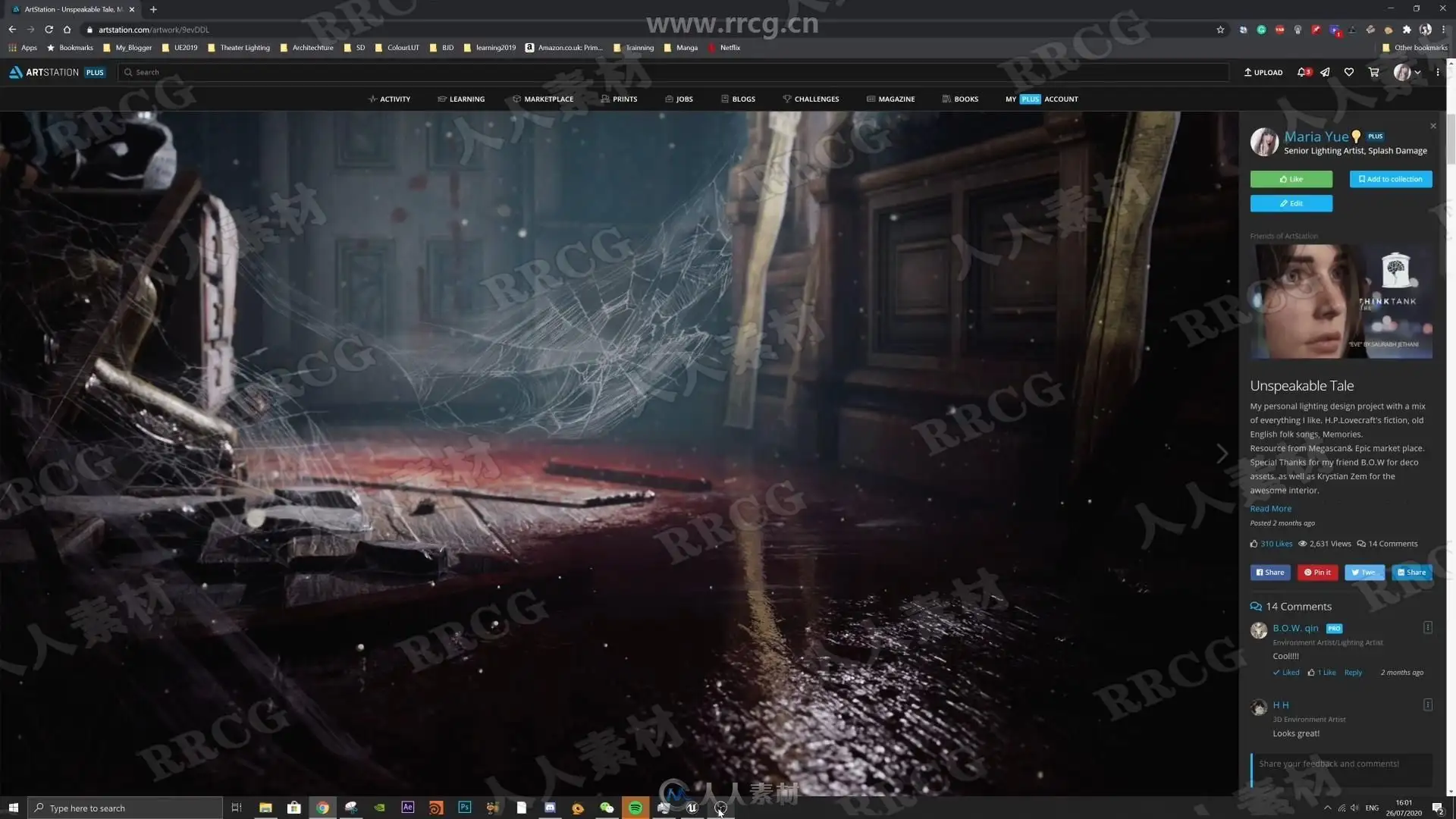Open options menu on B.O.W. qin's comment

[x=1427, y=628]
